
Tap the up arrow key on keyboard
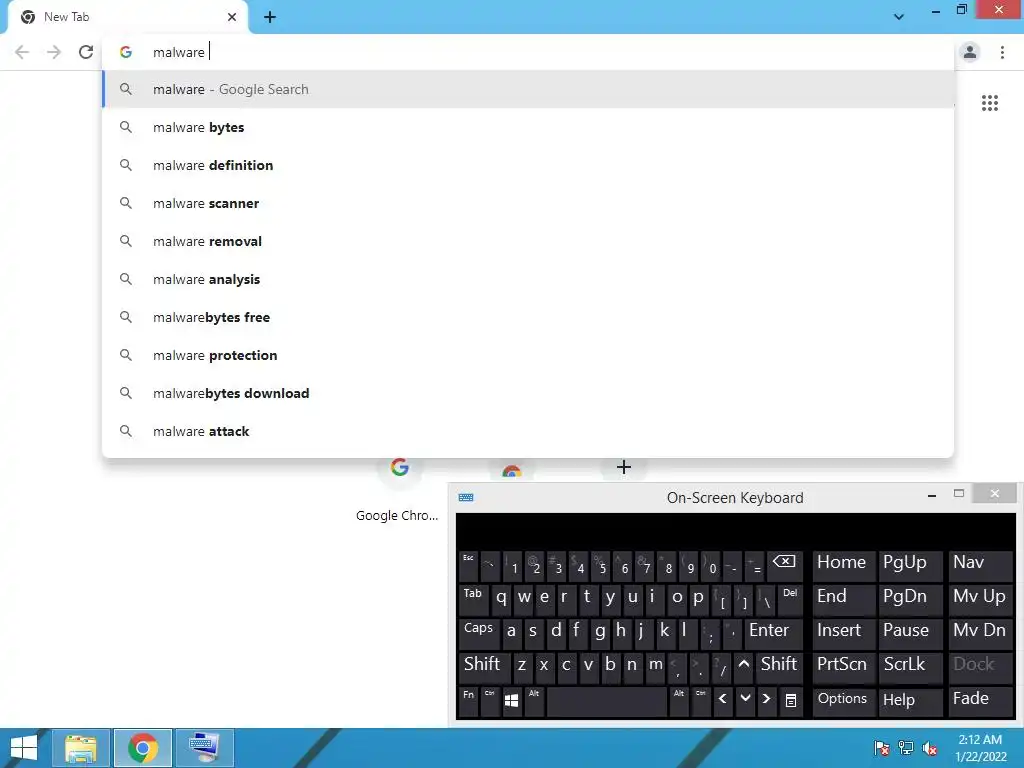743,667
